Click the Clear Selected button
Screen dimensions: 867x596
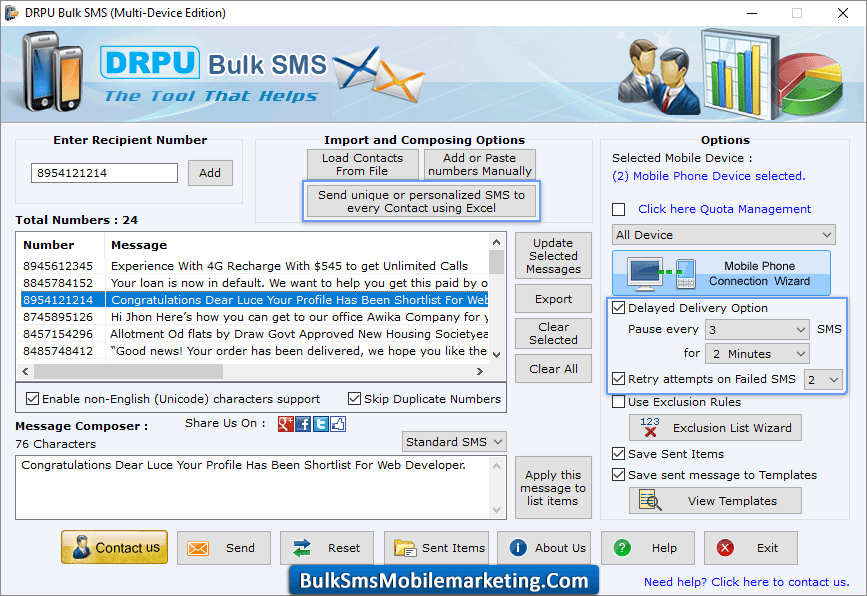[x=553, y=333]
